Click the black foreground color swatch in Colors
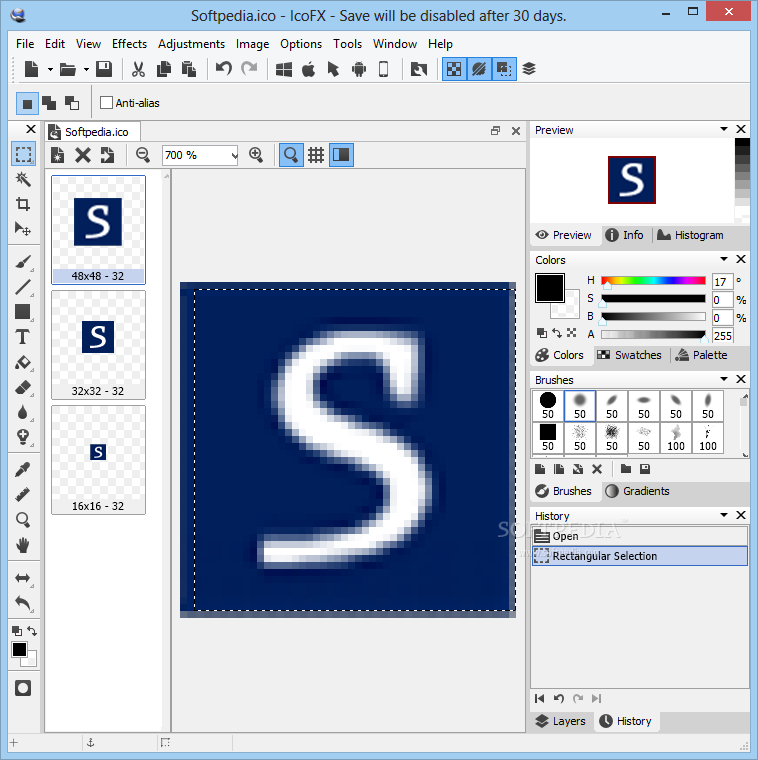 (x=550, y=287)
